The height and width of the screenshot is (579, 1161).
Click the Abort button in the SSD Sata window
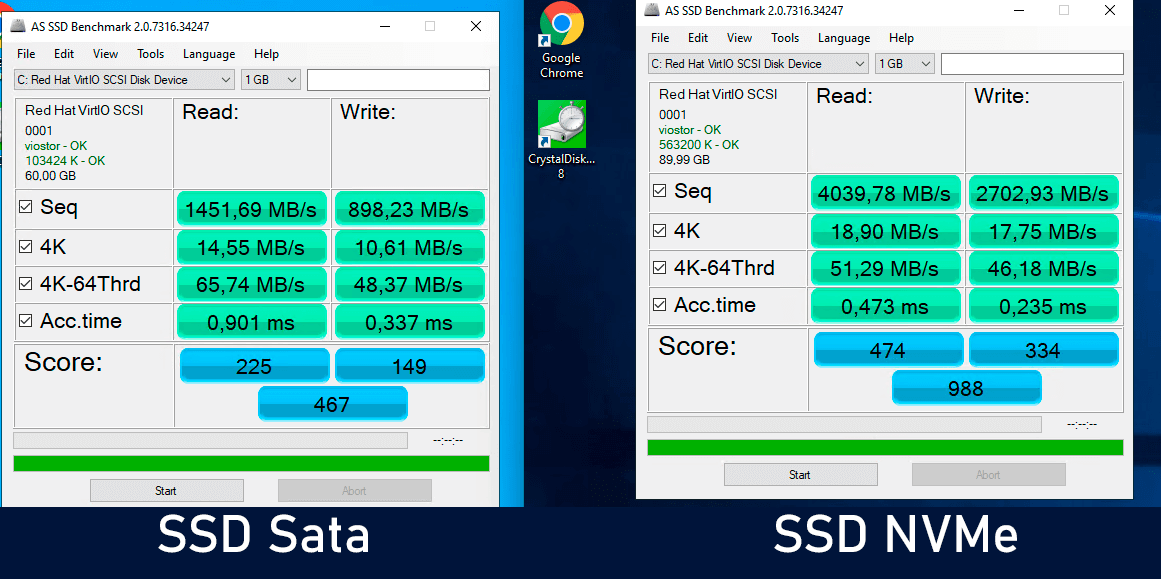click(x=355, y=491)
